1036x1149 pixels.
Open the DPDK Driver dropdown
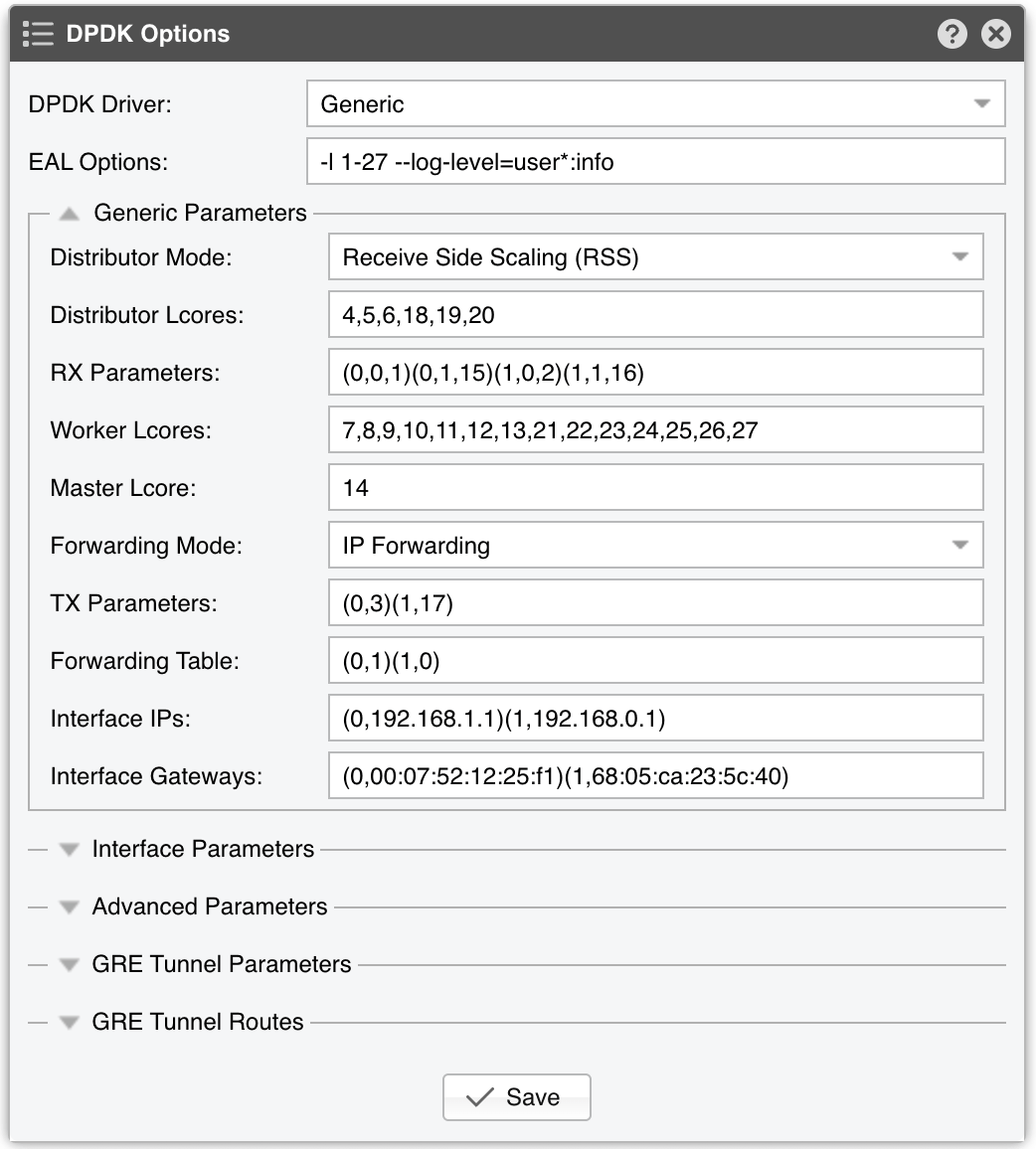[x=655, y=103]
